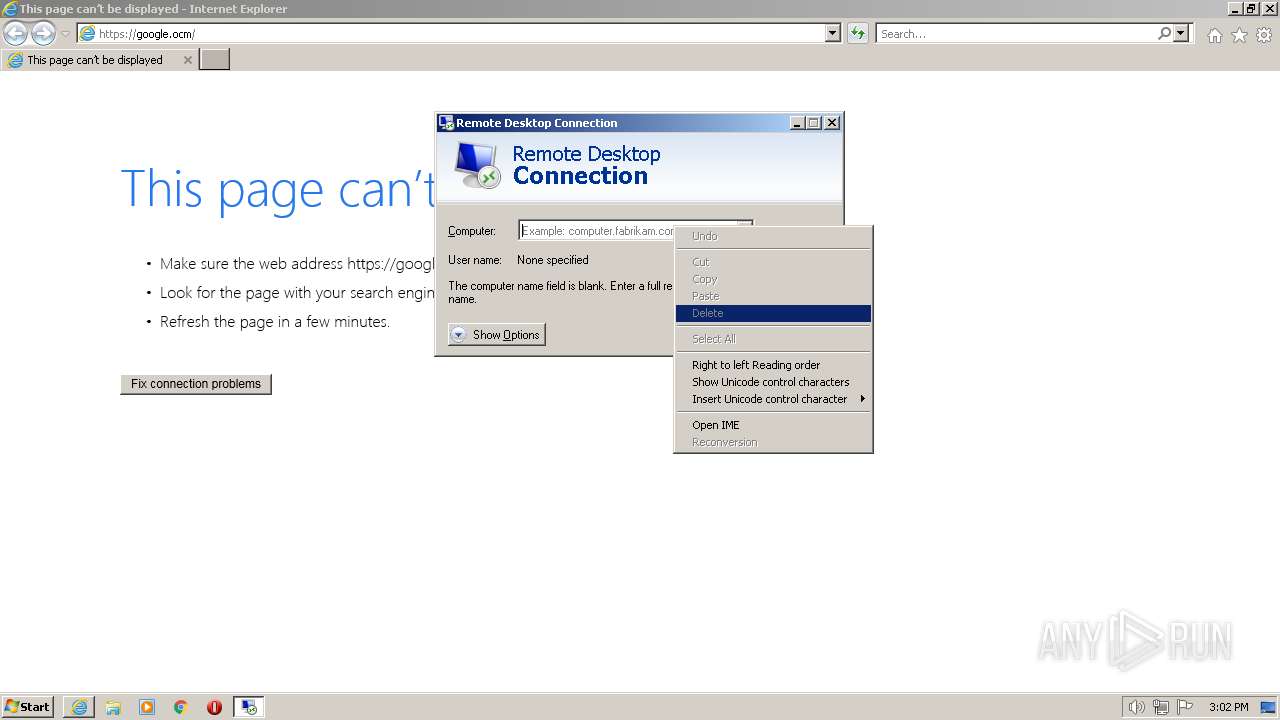Image resolution: width=1280 pixels, height=720 pixels.
Task: Open search provider dropdown arrow
Action: pyautogui.click(x=1181, y=34)
